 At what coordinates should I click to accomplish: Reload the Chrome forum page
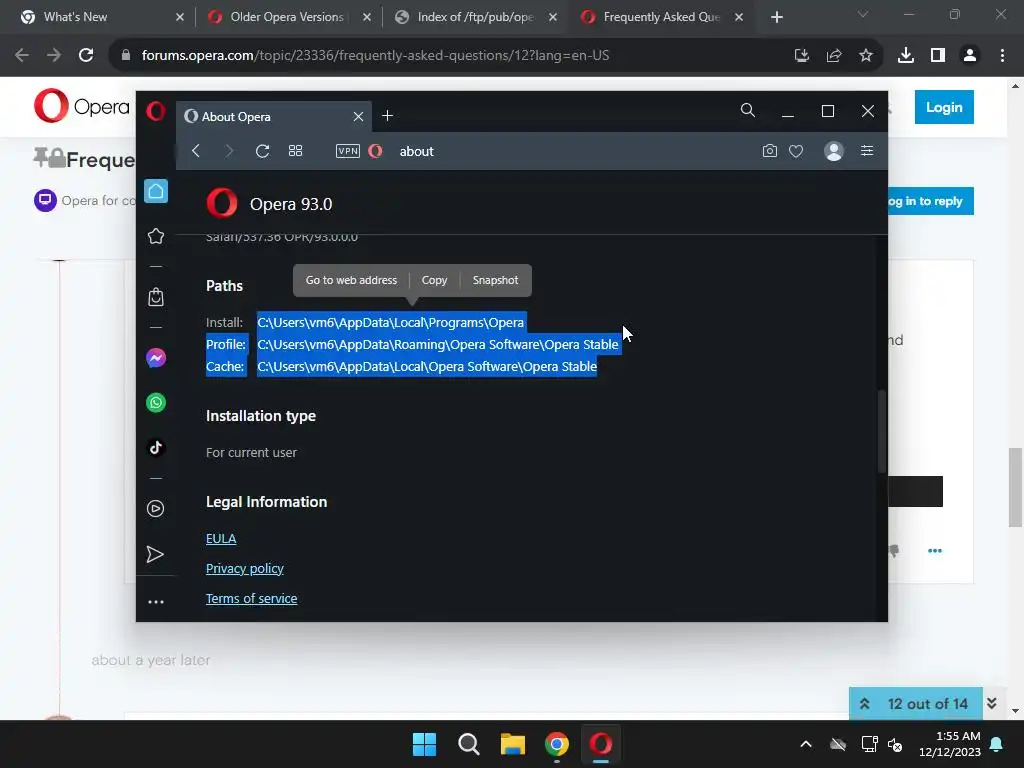point(86,56)
